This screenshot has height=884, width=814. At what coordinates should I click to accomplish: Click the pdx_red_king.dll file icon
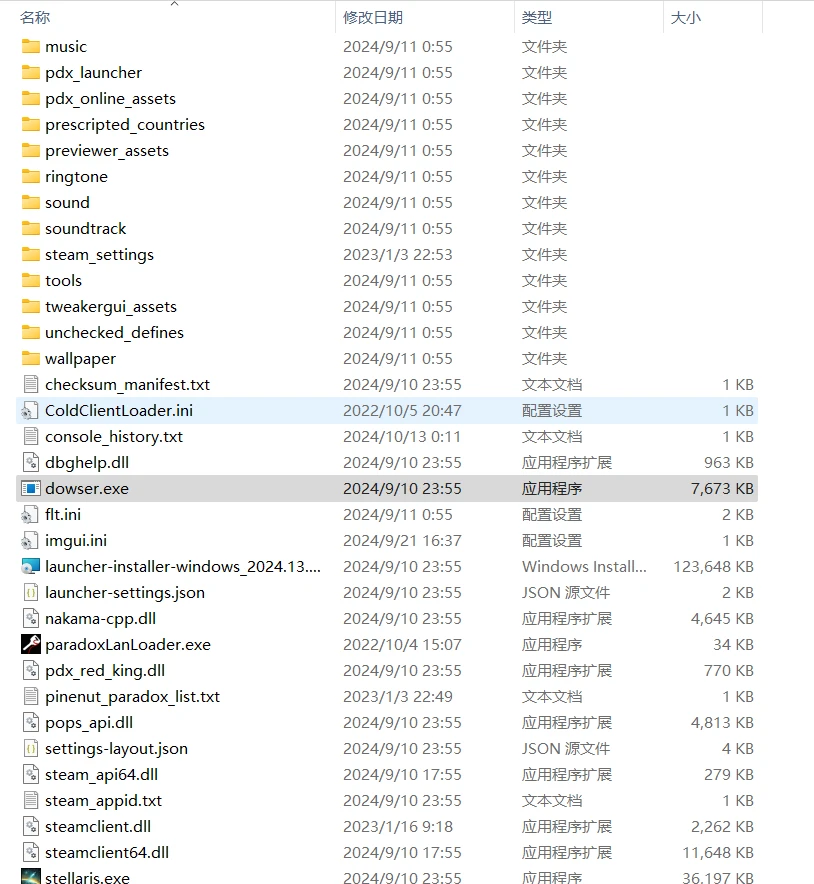(x=31, y=670)
